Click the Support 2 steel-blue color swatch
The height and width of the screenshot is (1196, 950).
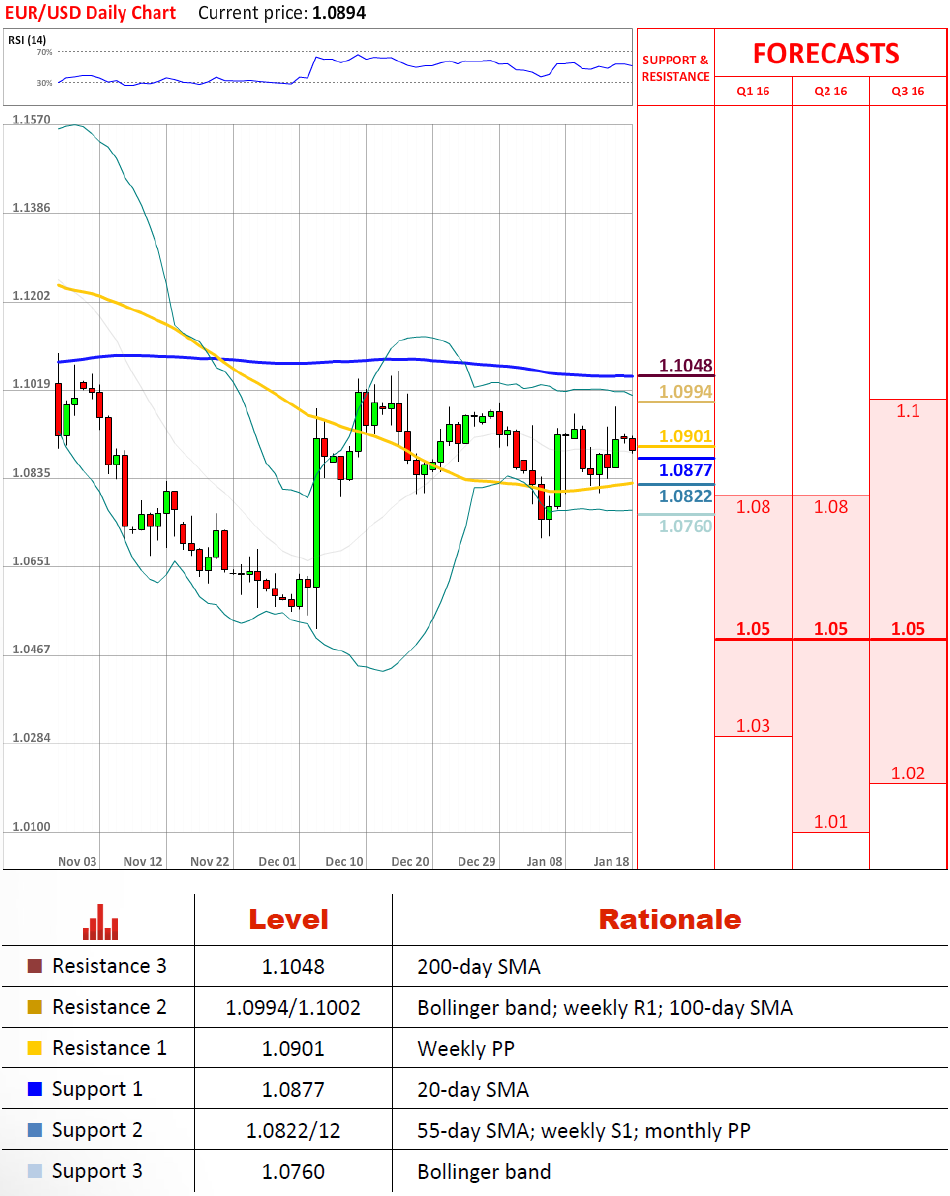[34, 1130]
